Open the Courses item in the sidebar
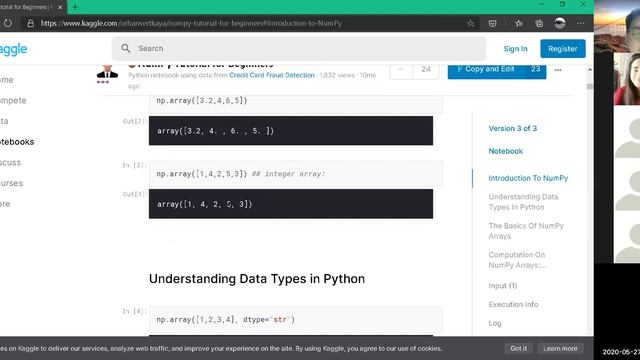This screenshot has height=360, width=640. [x=12, y=183]
